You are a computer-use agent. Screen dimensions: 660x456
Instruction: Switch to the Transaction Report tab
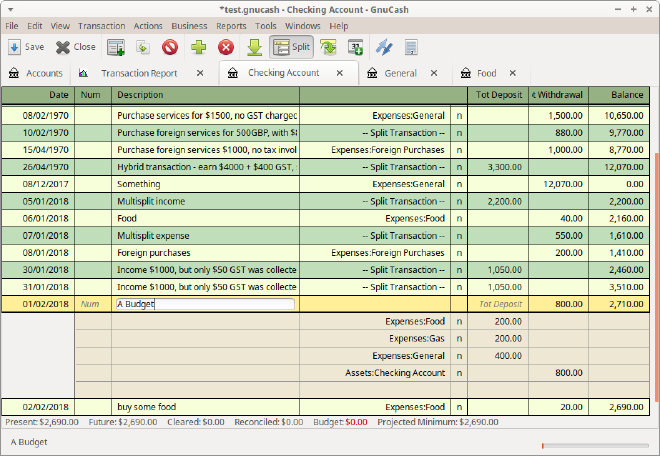tap(139, 73)
